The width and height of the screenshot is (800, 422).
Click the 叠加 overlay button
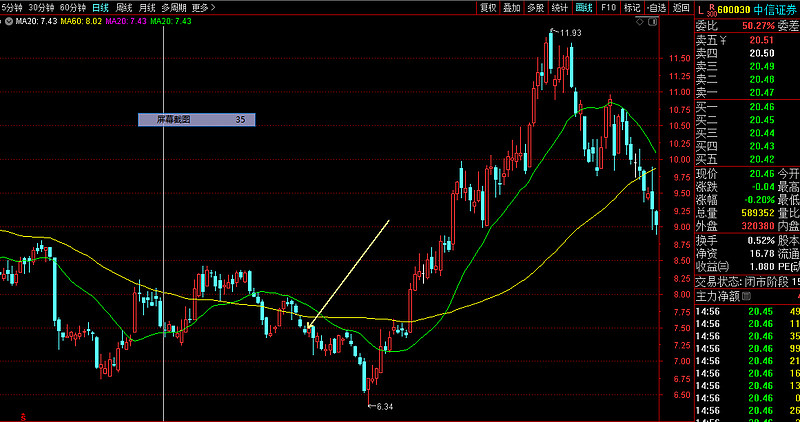[x=512, y=8]
